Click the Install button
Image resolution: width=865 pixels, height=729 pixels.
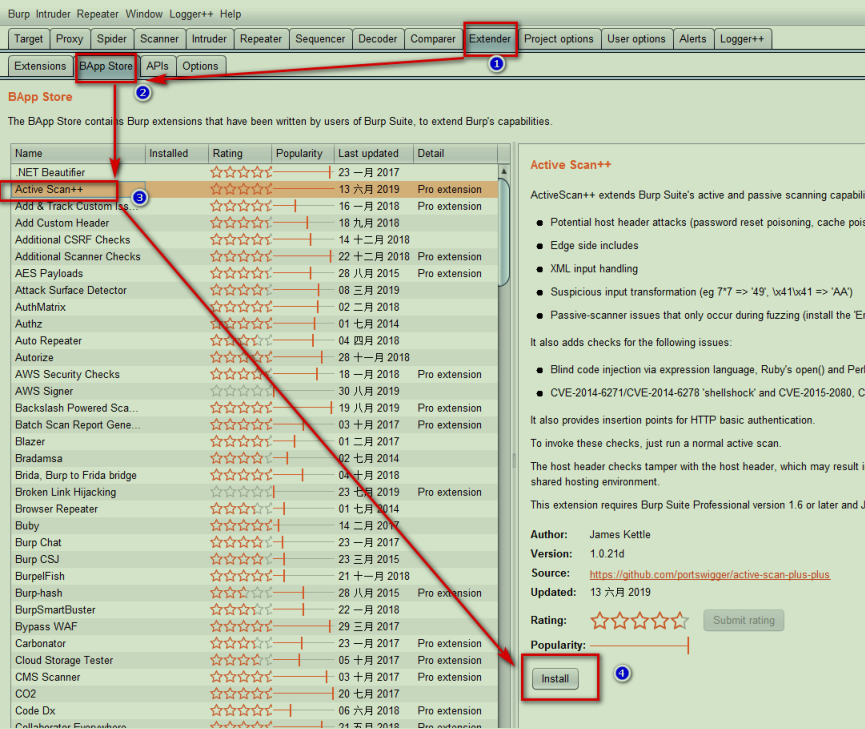(555, 679)
